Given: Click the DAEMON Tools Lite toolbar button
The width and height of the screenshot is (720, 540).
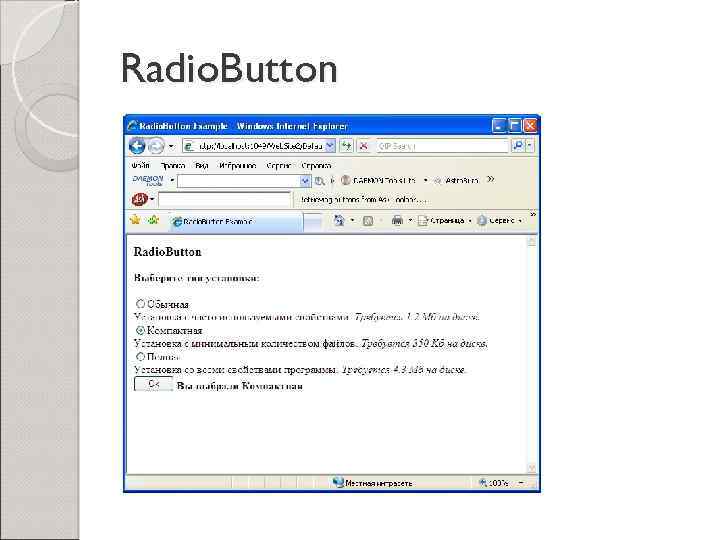Looking at the screenshot, I should click(379, 180).
